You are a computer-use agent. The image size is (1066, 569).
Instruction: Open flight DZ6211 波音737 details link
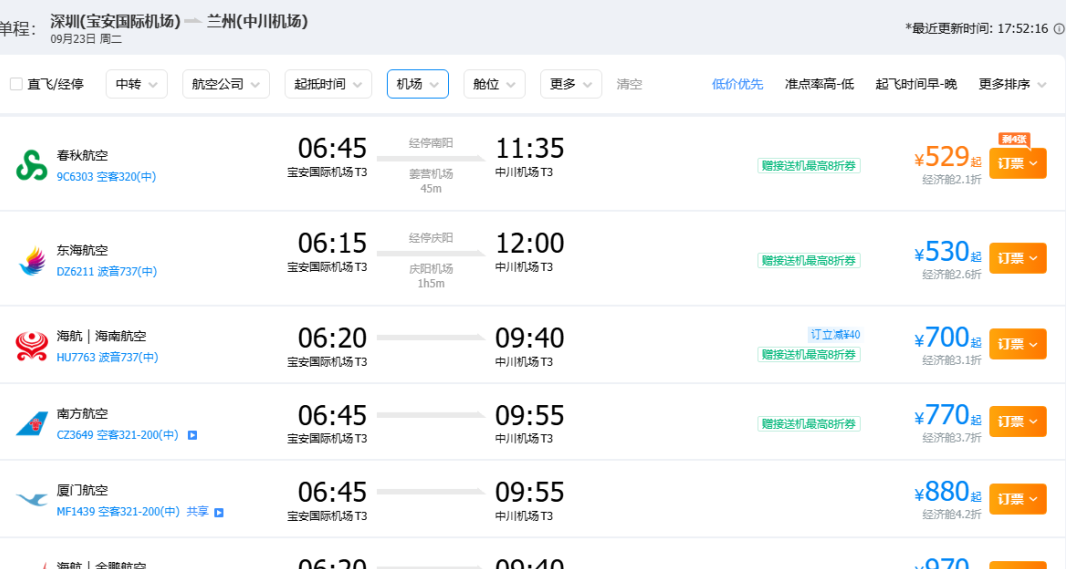(107, 271)
